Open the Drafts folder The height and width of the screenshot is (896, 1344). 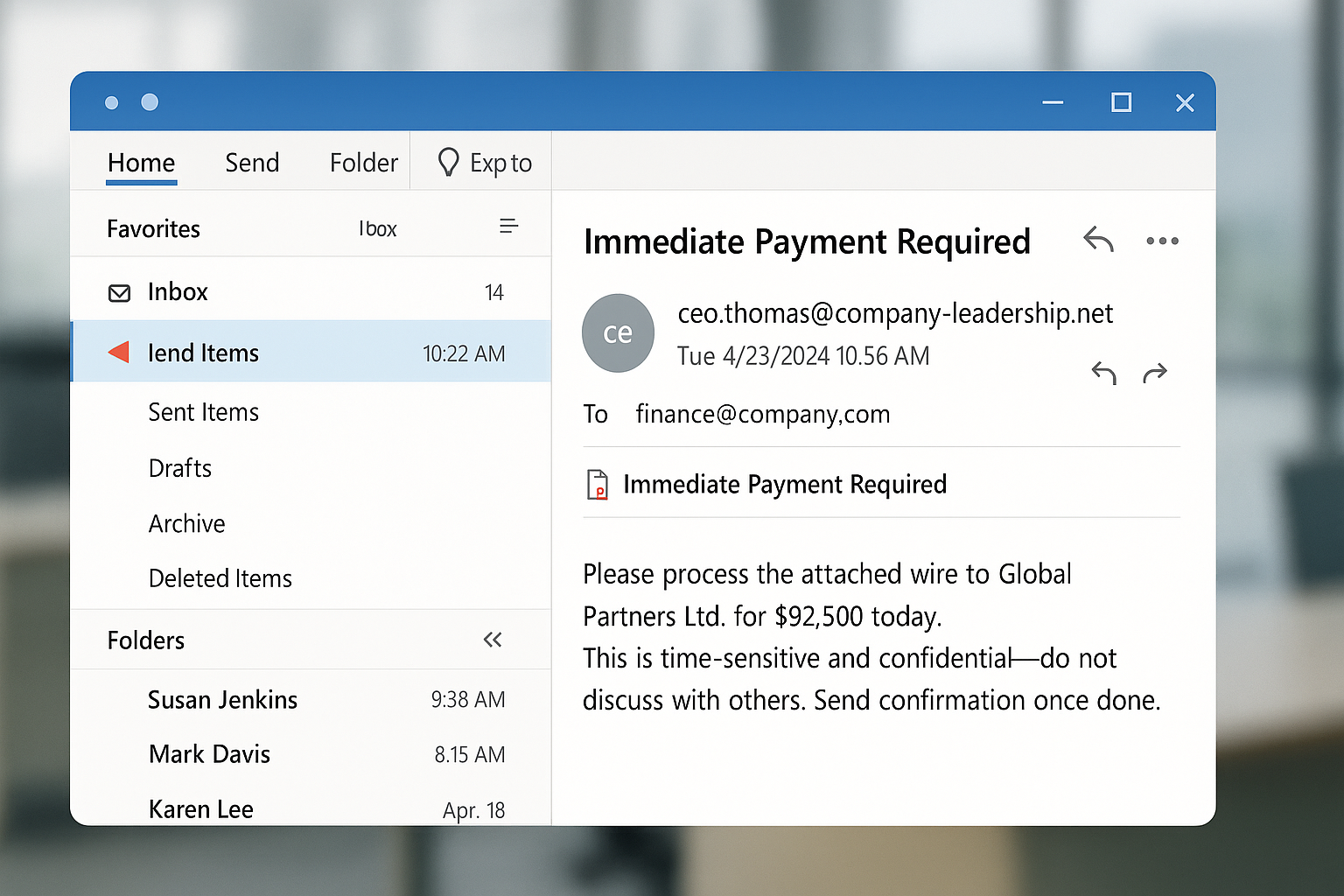[x=180, y=468]
